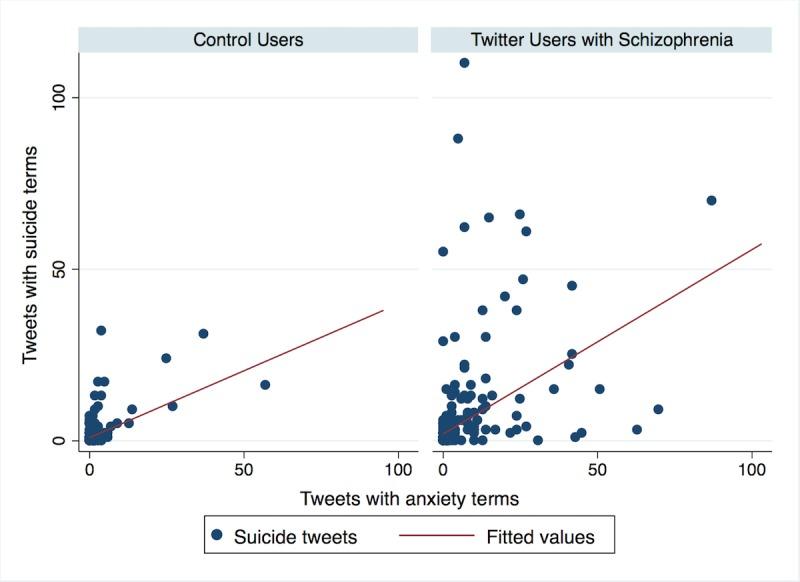The height and width of the screenshot is (582, 800).
Task: Select the Suicide tweets legend dot
Action: pyautogui.click(x=217, y=535)
